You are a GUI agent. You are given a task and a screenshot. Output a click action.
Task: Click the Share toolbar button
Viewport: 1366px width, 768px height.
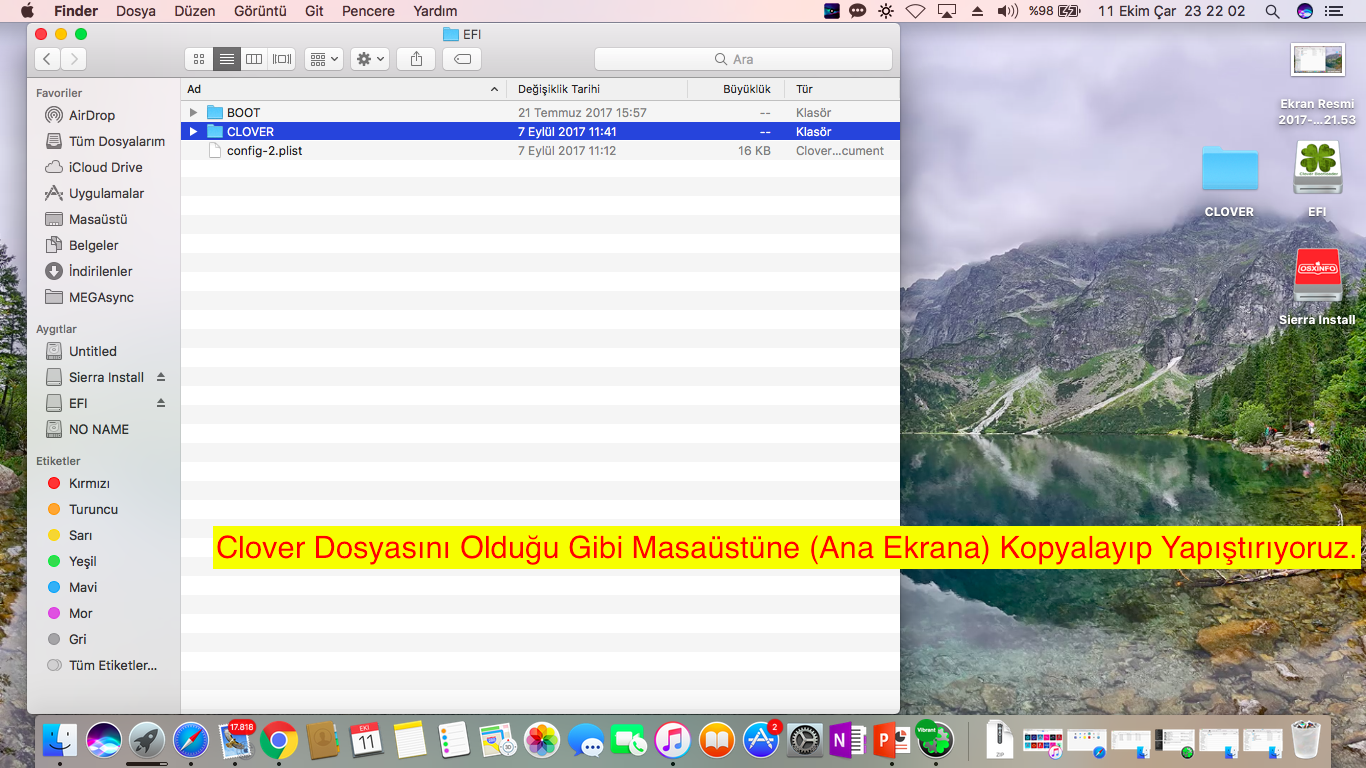[416, 59]
